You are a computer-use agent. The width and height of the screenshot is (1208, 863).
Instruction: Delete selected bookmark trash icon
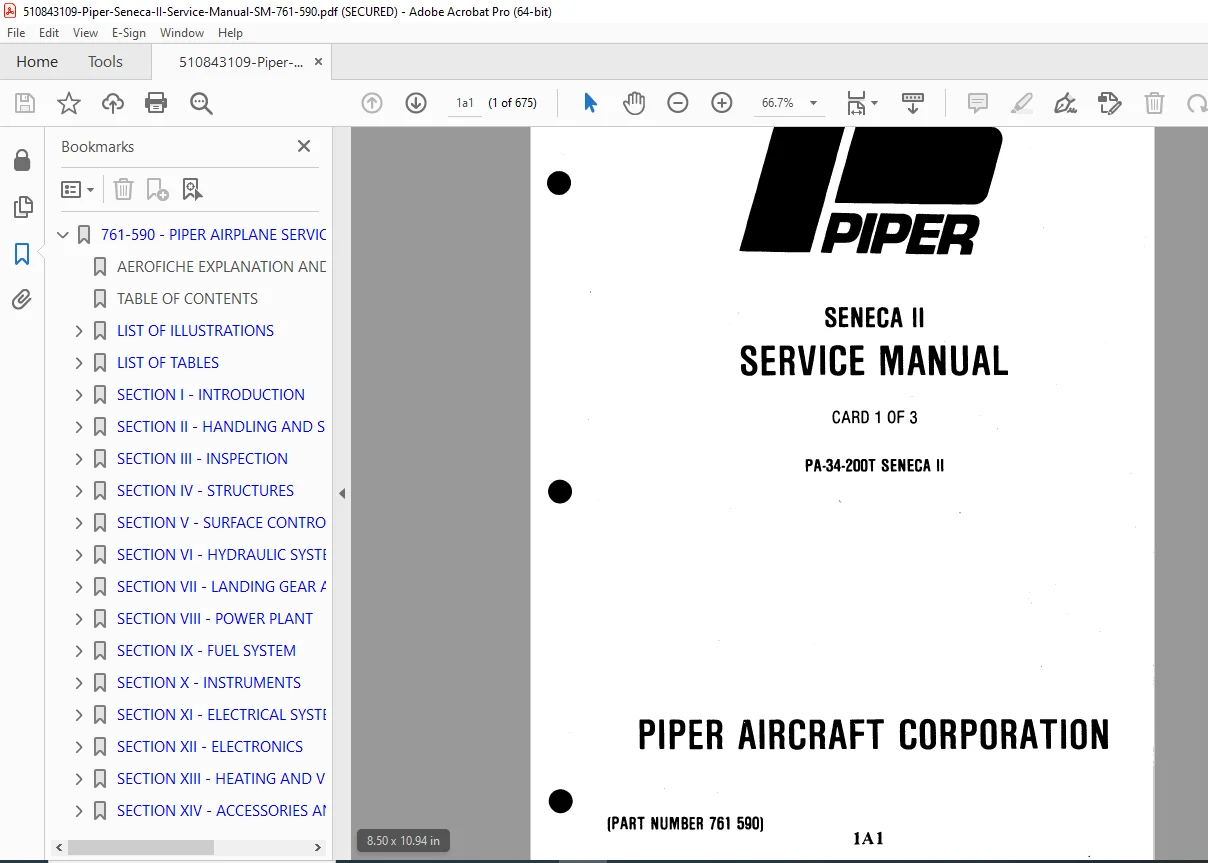click(x=123, y=189)
